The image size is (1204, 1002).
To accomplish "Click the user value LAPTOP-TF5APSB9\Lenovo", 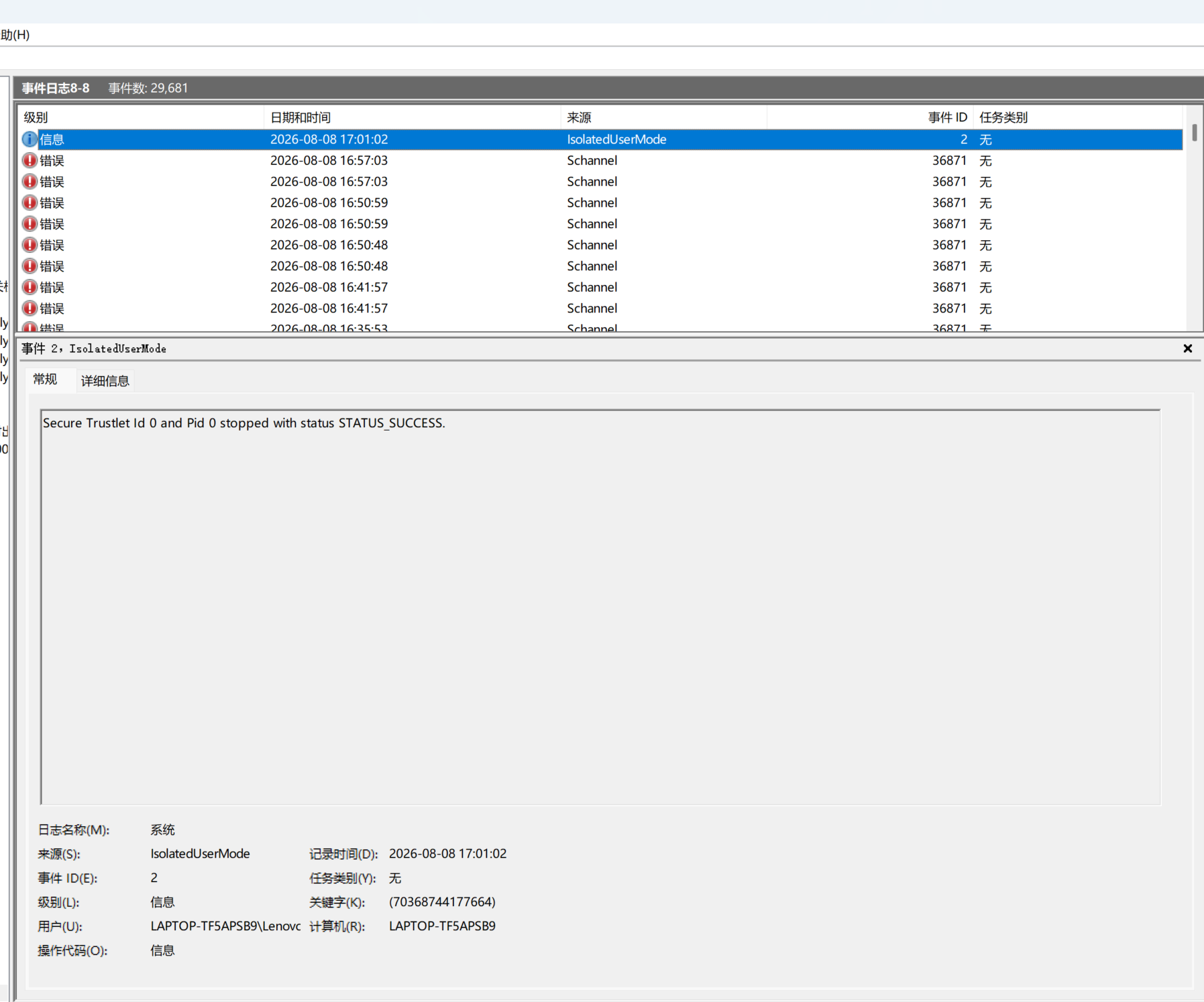I will pos(225,926).
